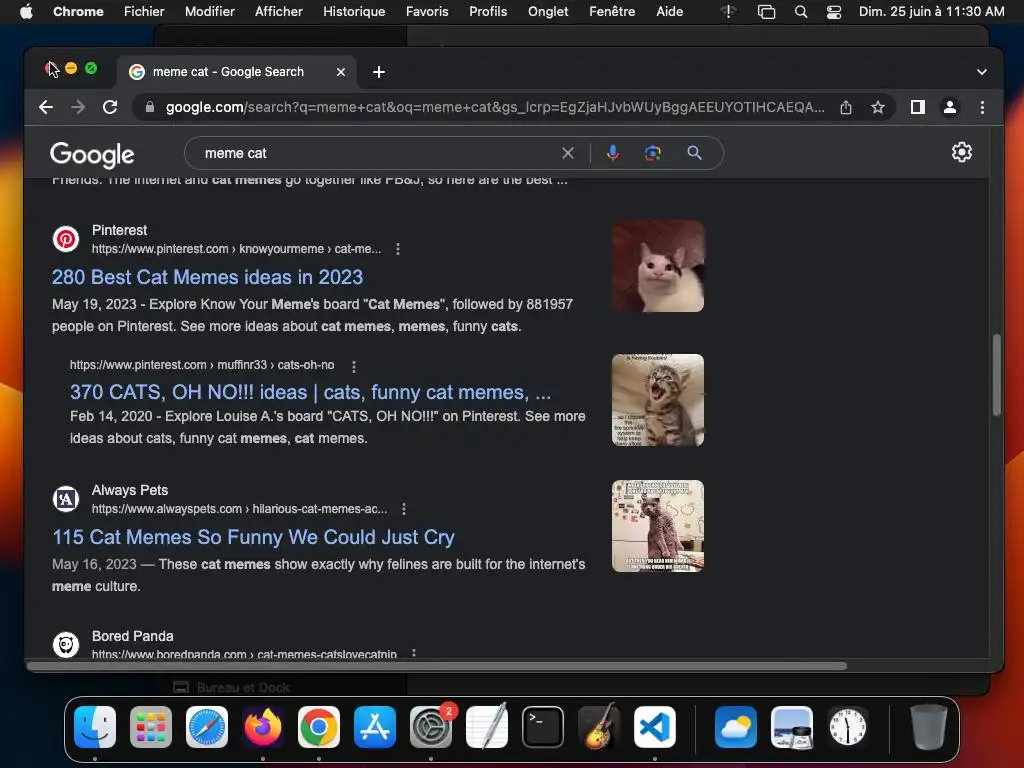The image size is (1024, 768).
Task: Open the Trash in the Dock
Action: tap(928, 727)
